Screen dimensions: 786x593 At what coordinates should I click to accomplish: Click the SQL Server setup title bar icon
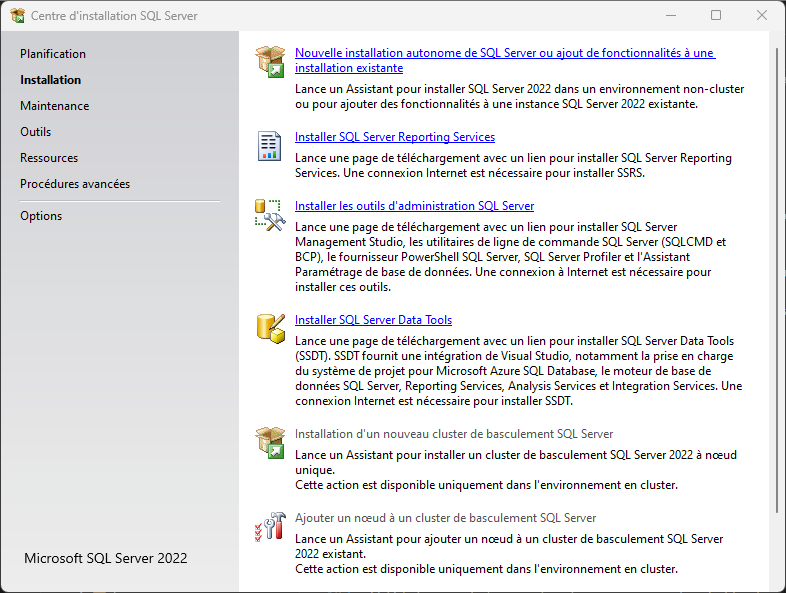[x=18, y=16]
